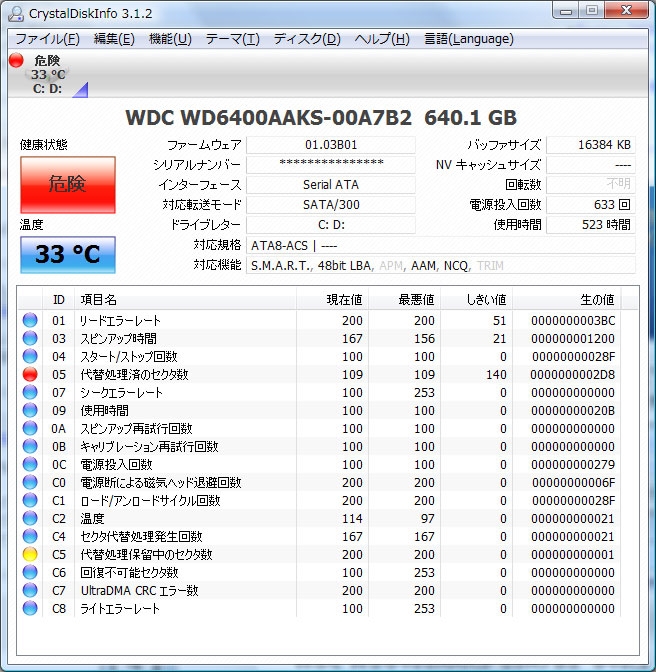Image resolution: width=656 pixels, height=672 pixels.
Task: Open the ディスク(D) menu
Action: click(x=307, y=39)
